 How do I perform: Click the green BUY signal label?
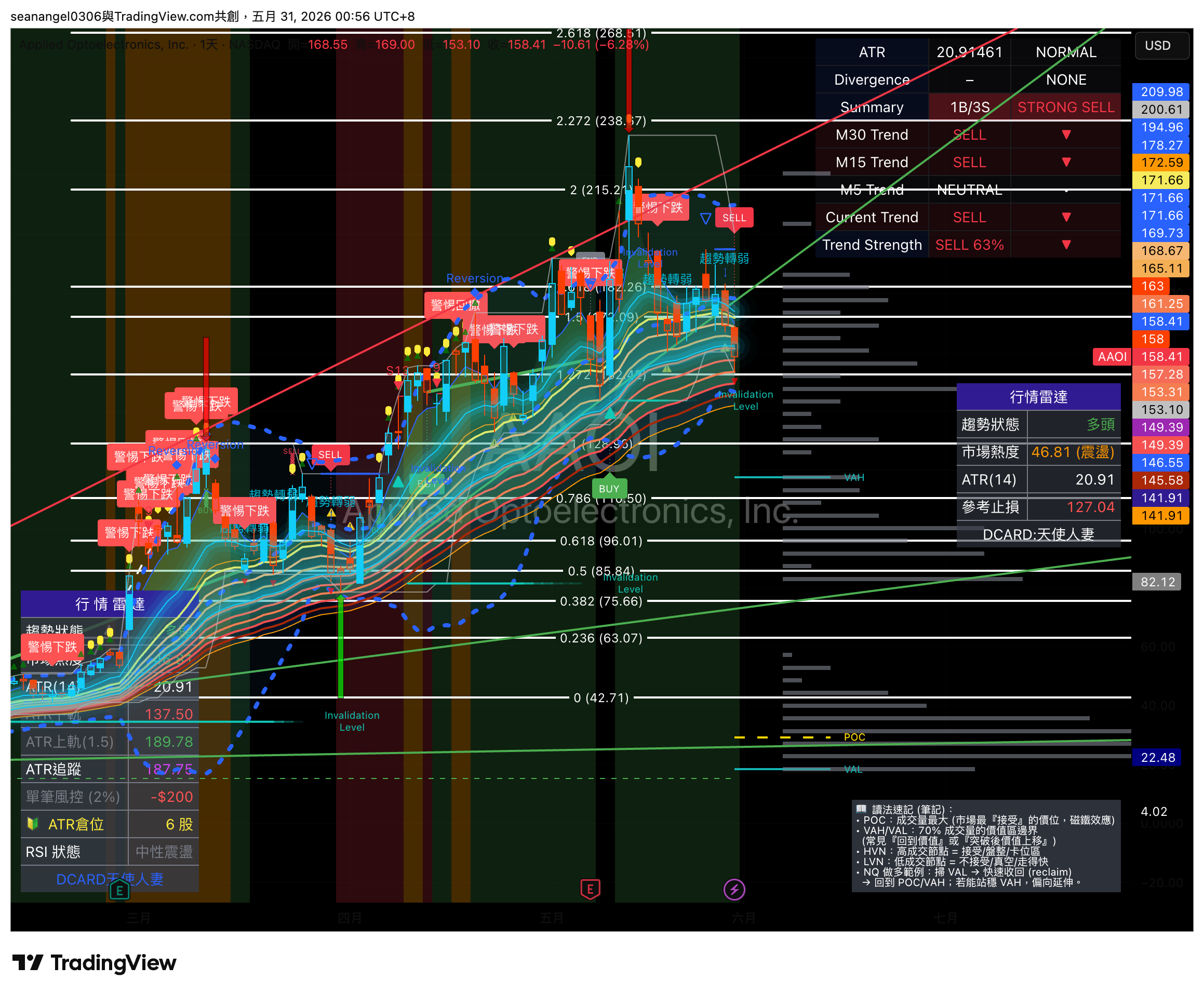click(x=609, y=488)
